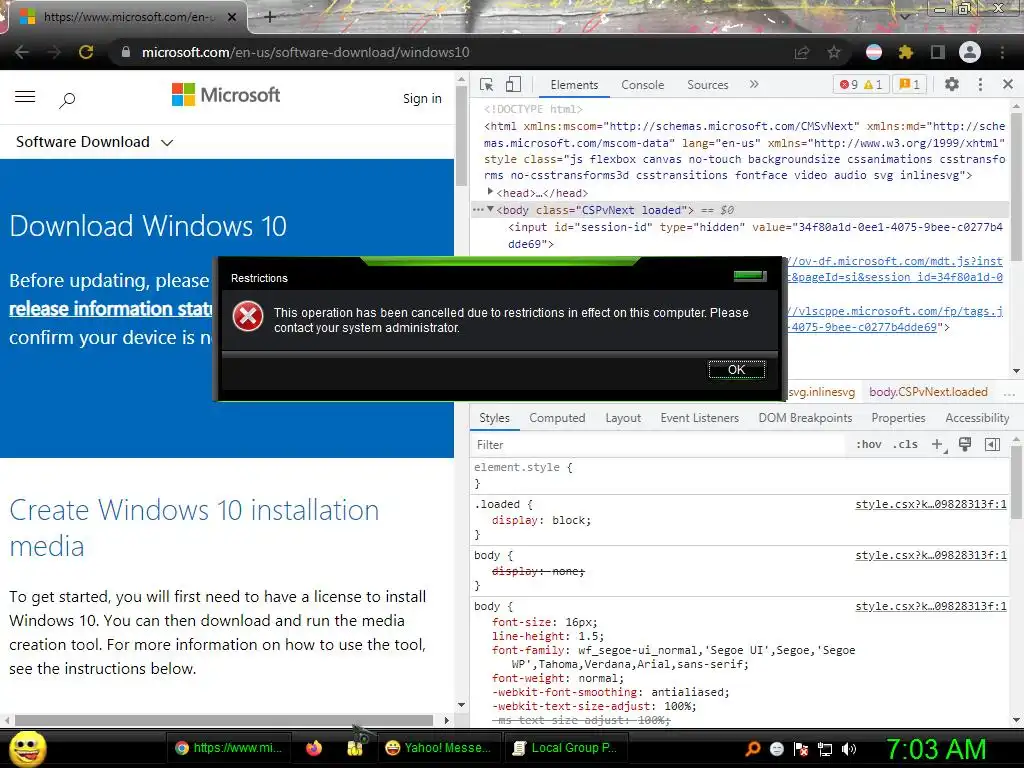
Task: Open the tab search chevron in title bar
Action: pos(905,16)
